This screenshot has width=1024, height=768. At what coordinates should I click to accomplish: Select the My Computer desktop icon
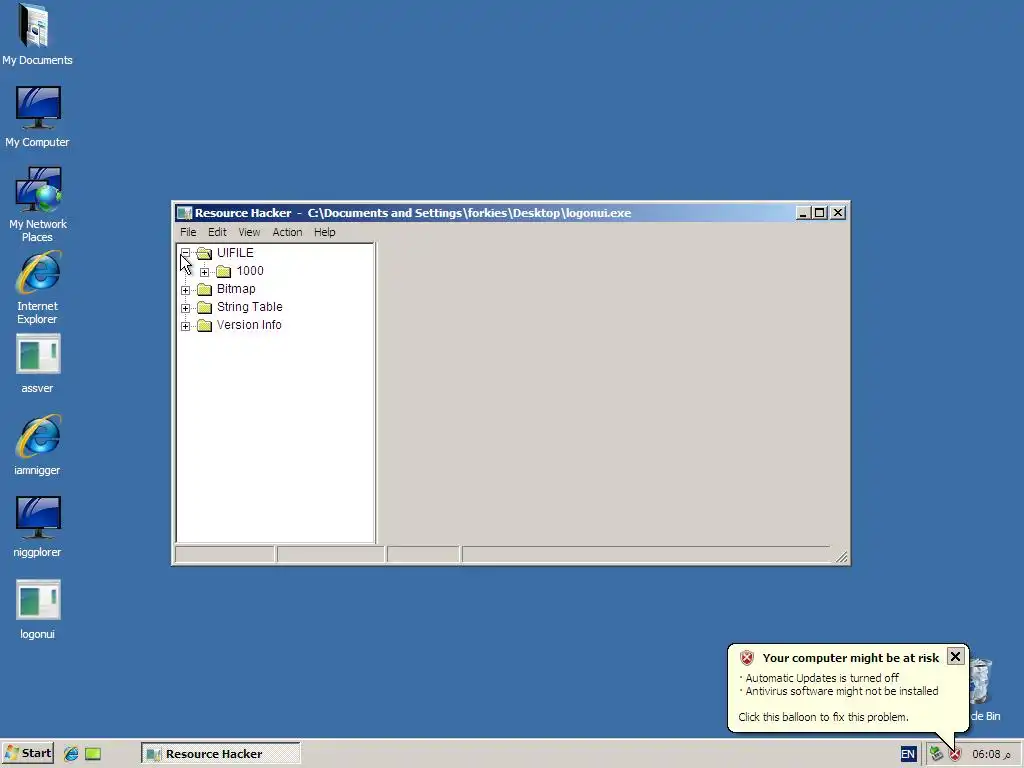click(37, 116)
